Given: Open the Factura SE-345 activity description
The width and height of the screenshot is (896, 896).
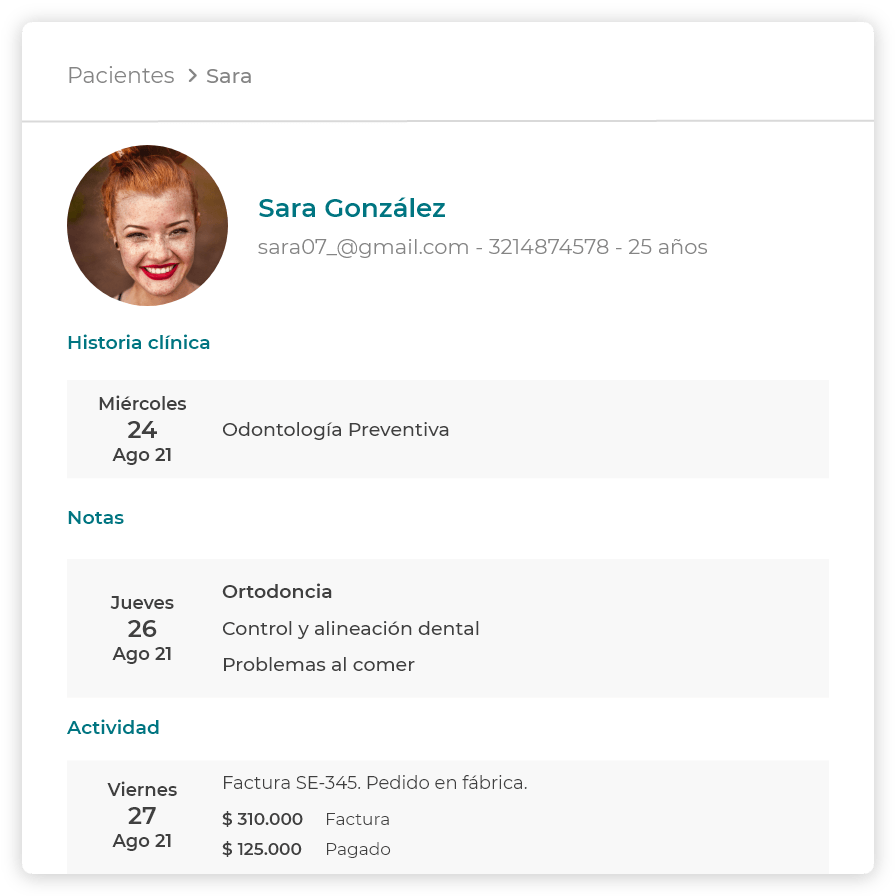Looking at the screenshot, I should [x=374, y=783].
